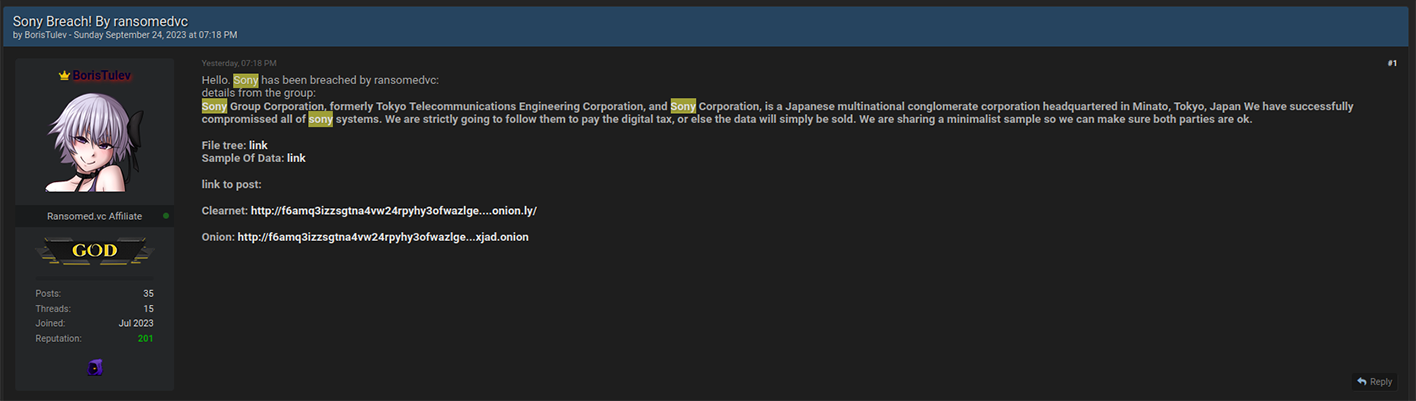This screenshot has height=401, width=1416.
Task: Click the Threads count 15
Action: point(148,309)
